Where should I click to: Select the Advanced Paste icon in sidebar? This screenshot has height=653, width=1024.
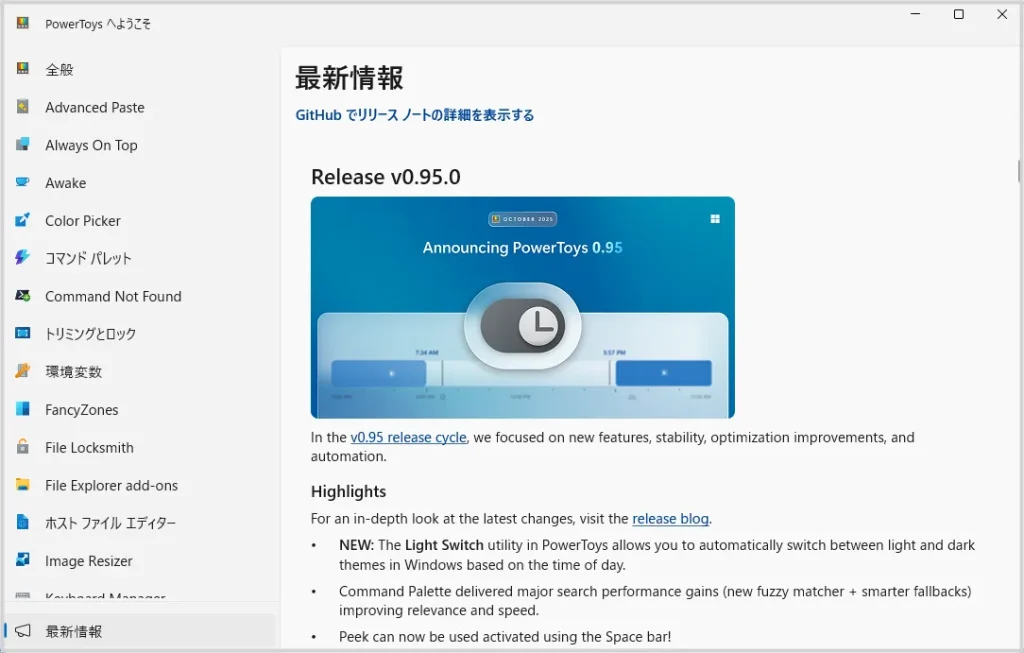23,107
